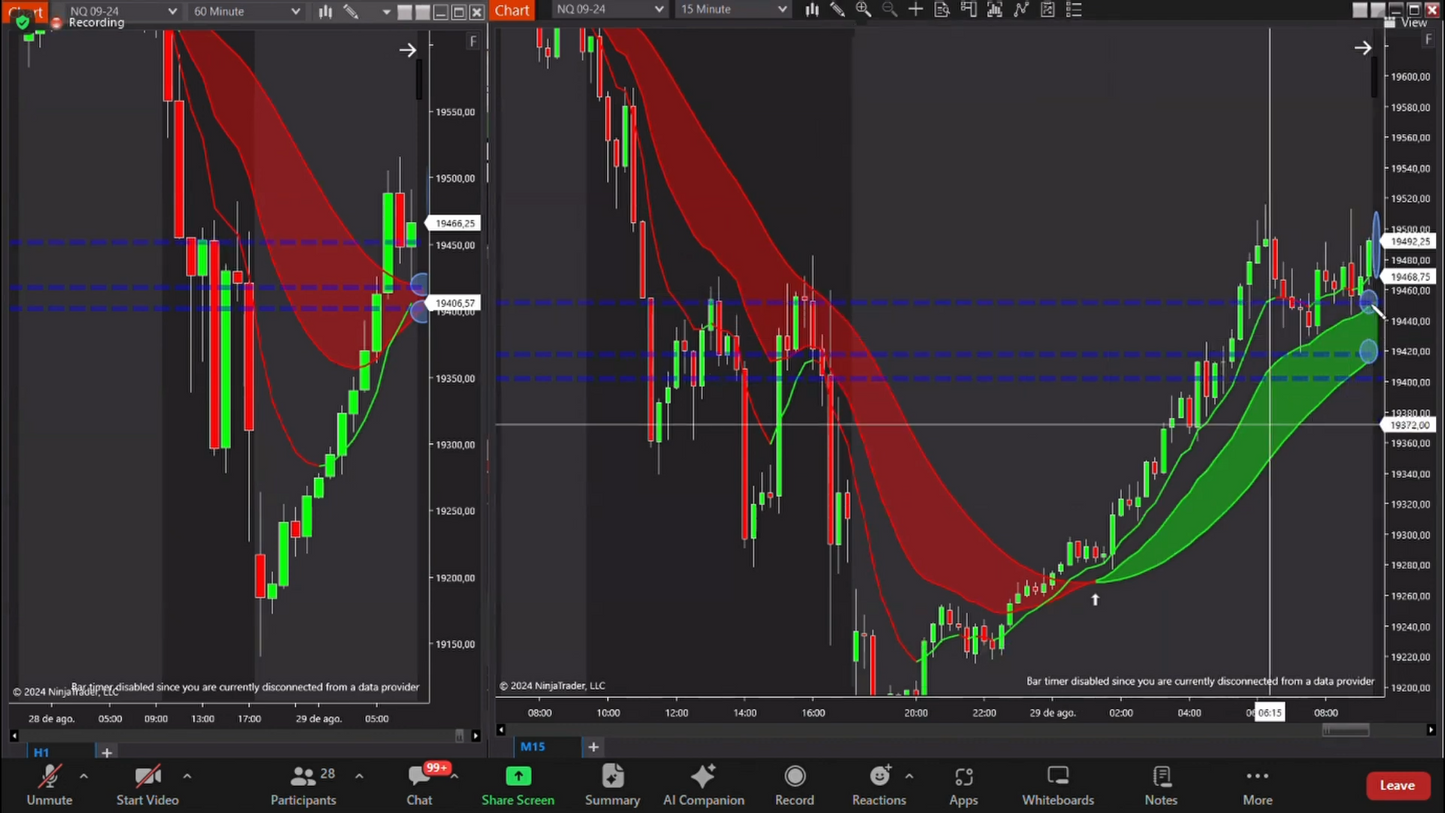Image resolution: width=1445 pixels, height=813 pixels.
Task: Select the H1 chart tab
Action: (x=41, y=752)
